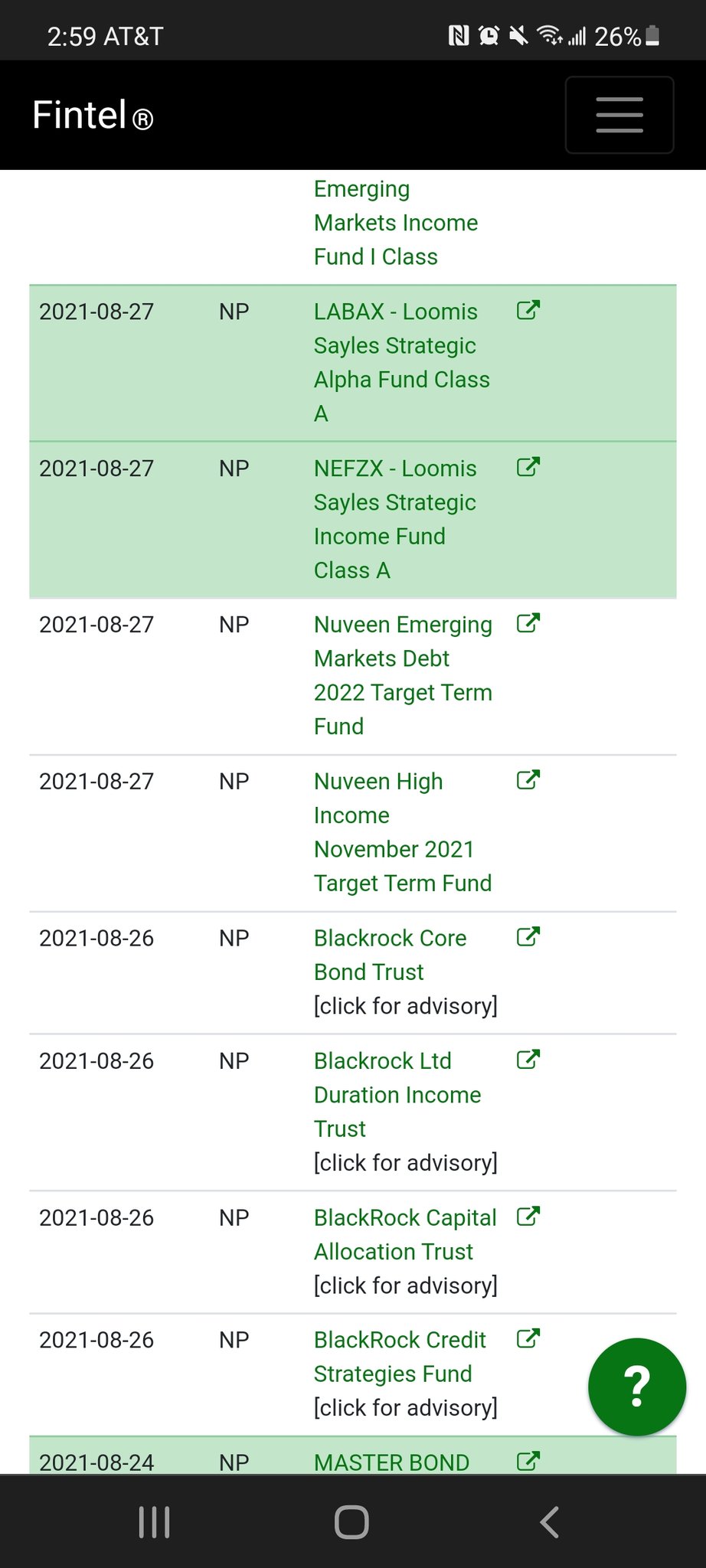Open external link icon for NEFZX fund

tap(528, 467)
